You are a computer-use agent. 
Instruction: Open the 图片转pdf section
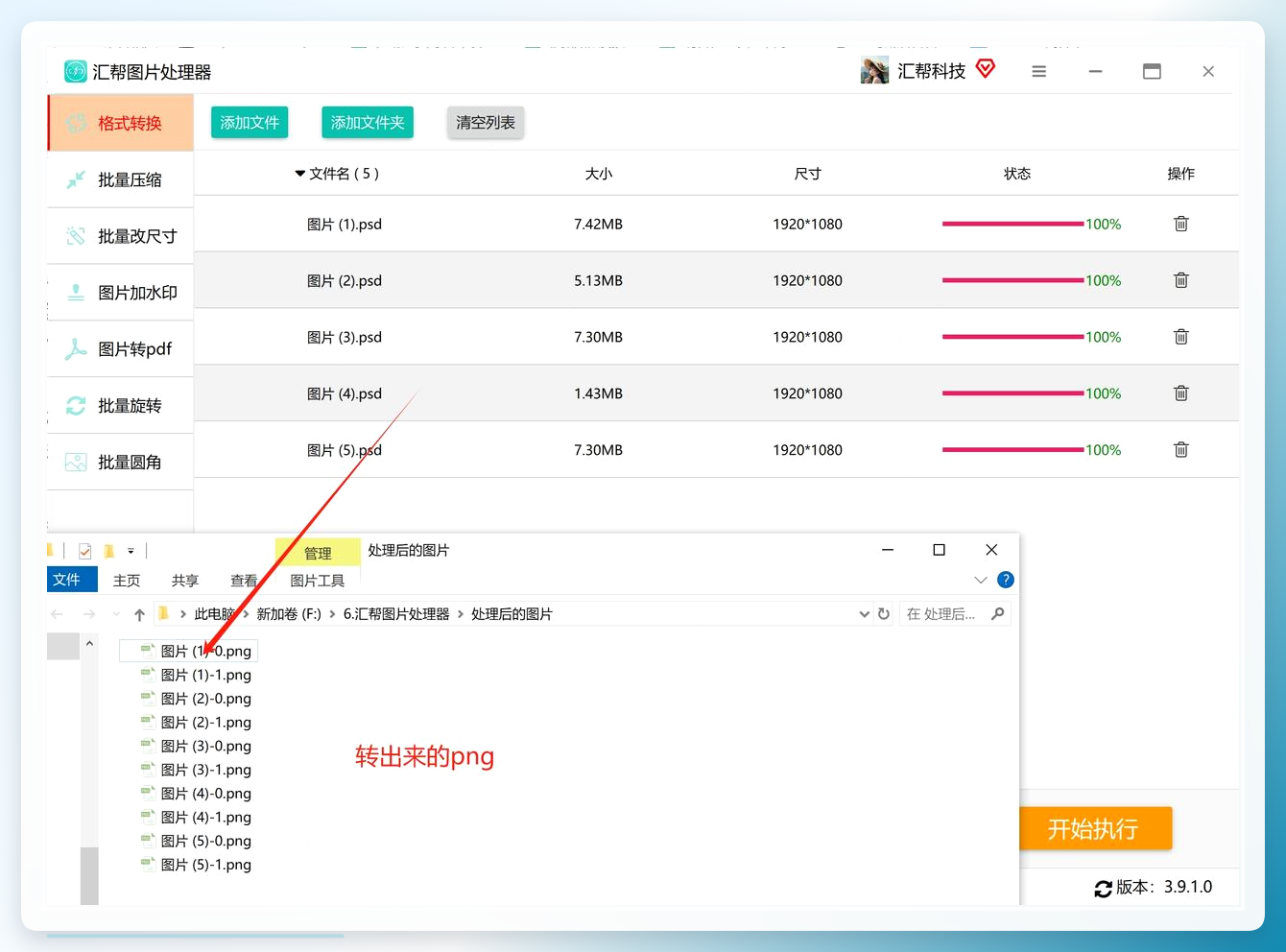tap(121, 349)
